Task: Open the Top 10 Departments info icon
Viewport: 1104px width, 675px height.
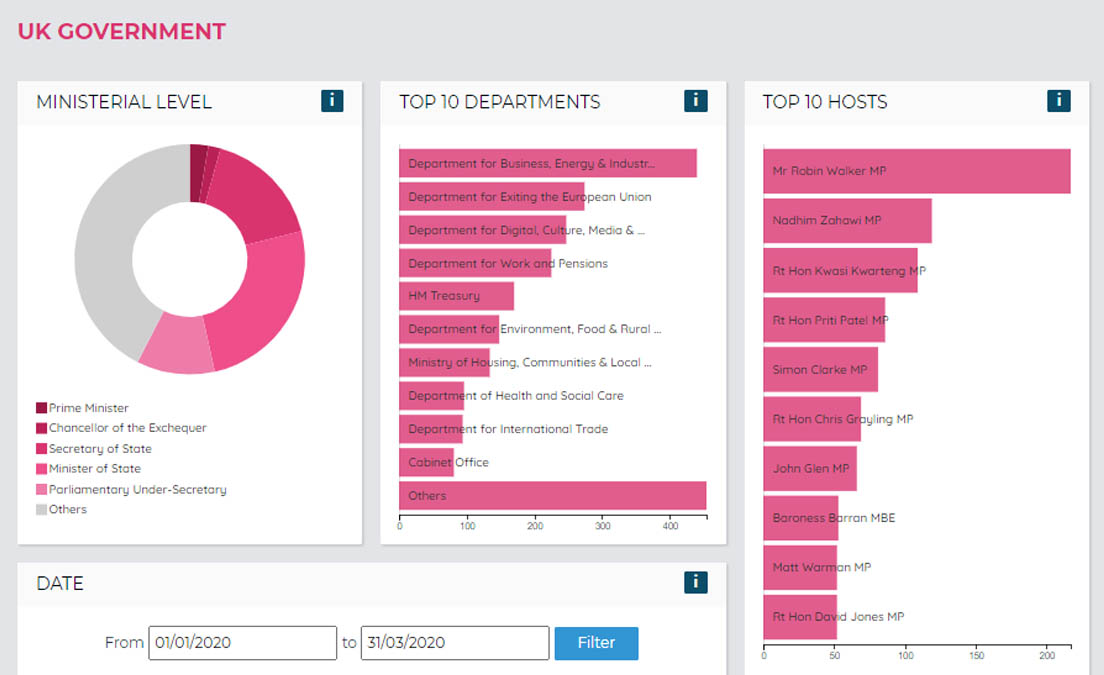Action: [695, 100]
